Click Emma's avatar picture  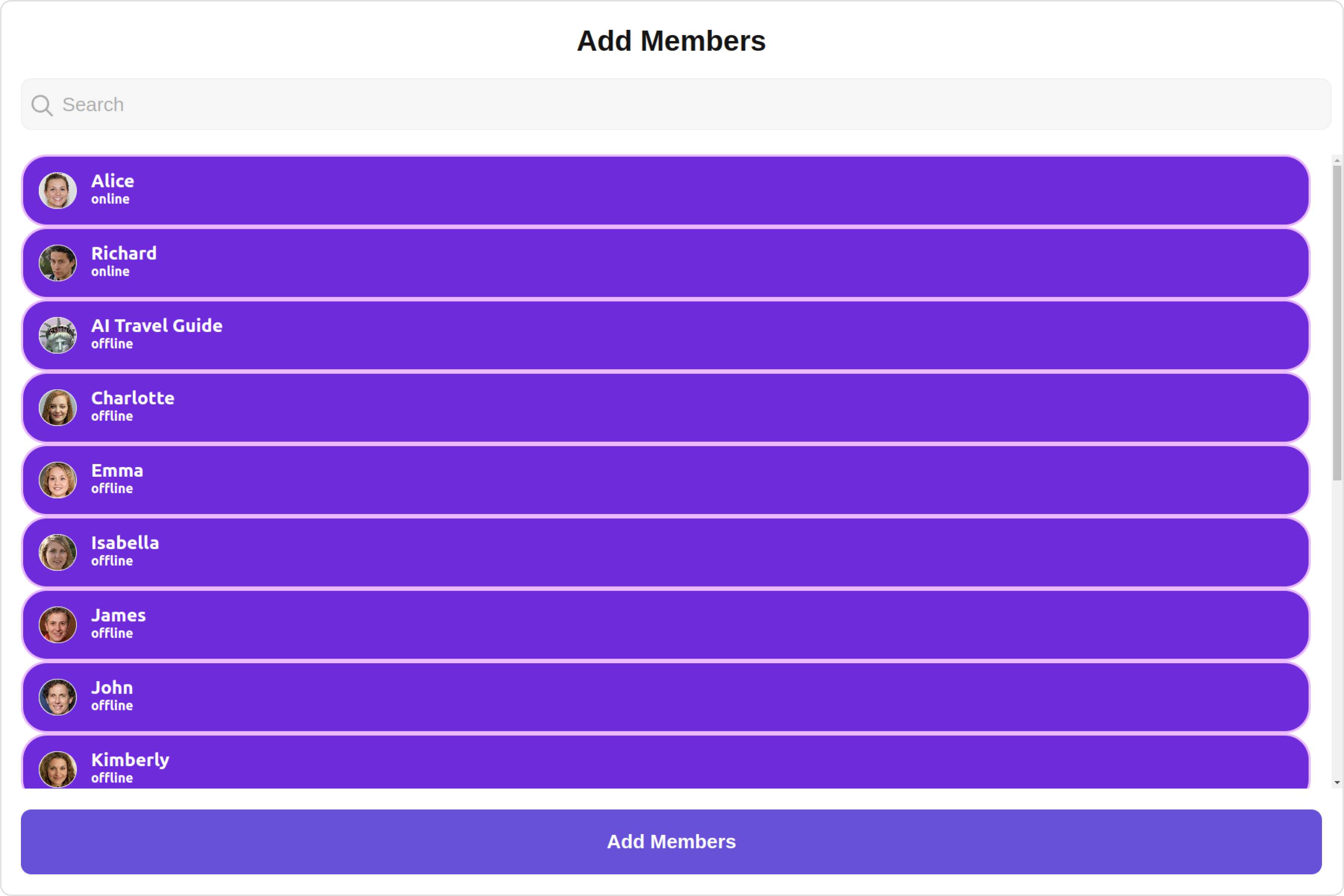58,480
